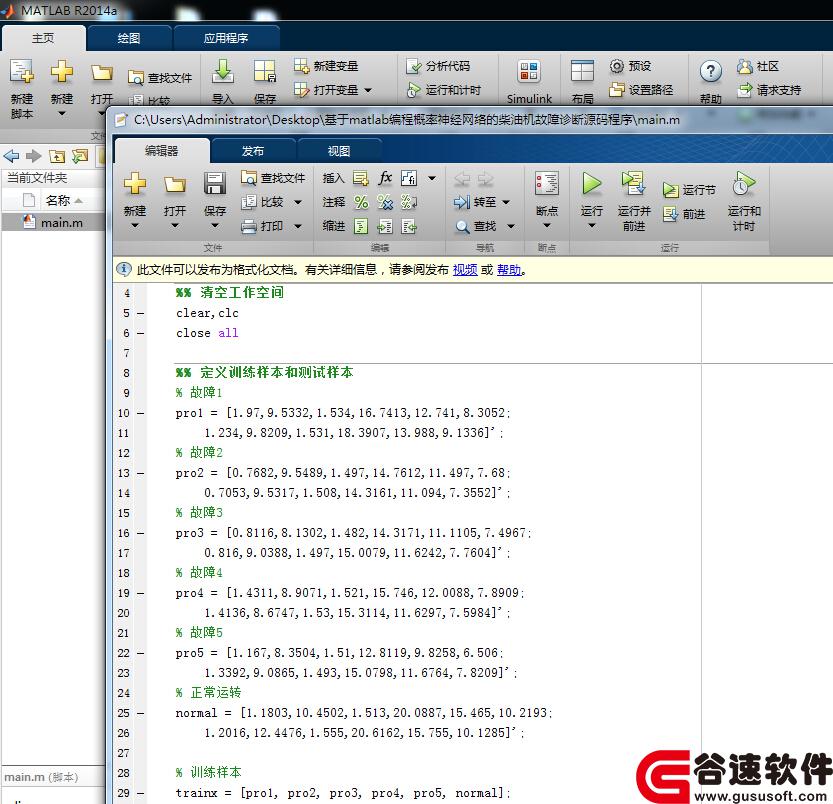This screenshot has width=833, height=804.
Task: Click the insert function fx icon
Action: 385,178
